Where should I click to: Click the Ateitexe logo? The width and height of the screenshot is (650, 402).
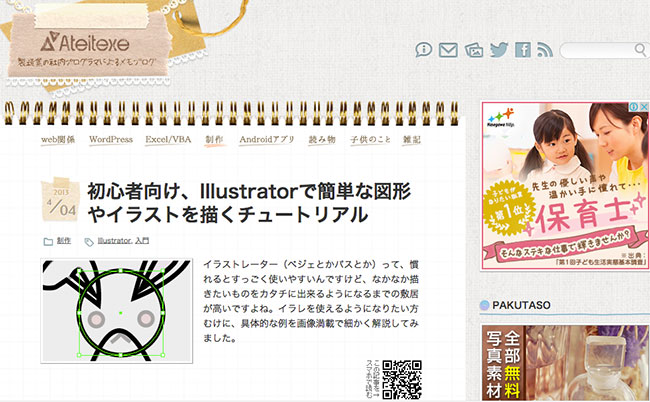click(x=85, y=41)
